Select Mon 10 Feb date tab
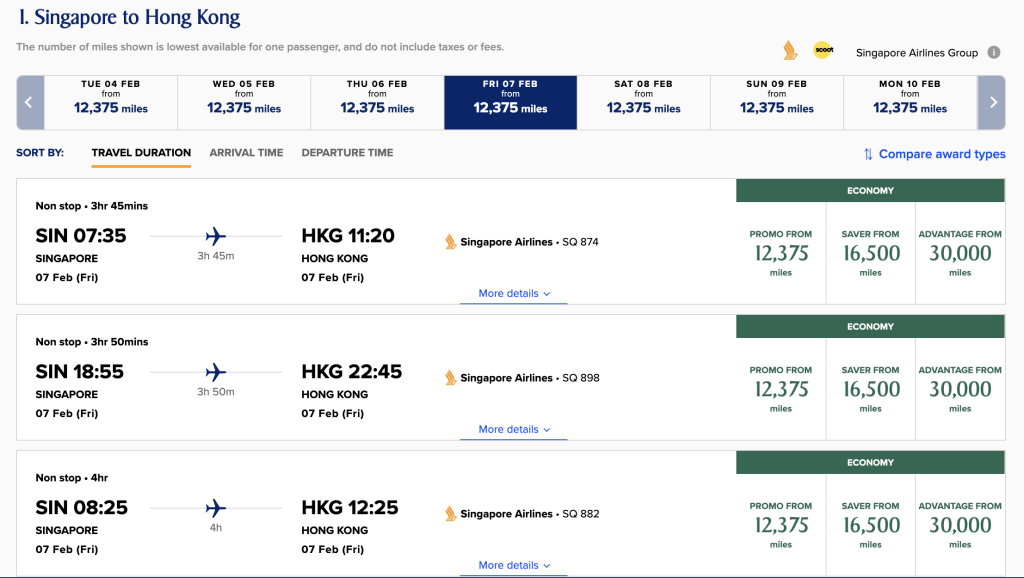The width and height of the screenshot is (1024, 578). coord(910,103)
